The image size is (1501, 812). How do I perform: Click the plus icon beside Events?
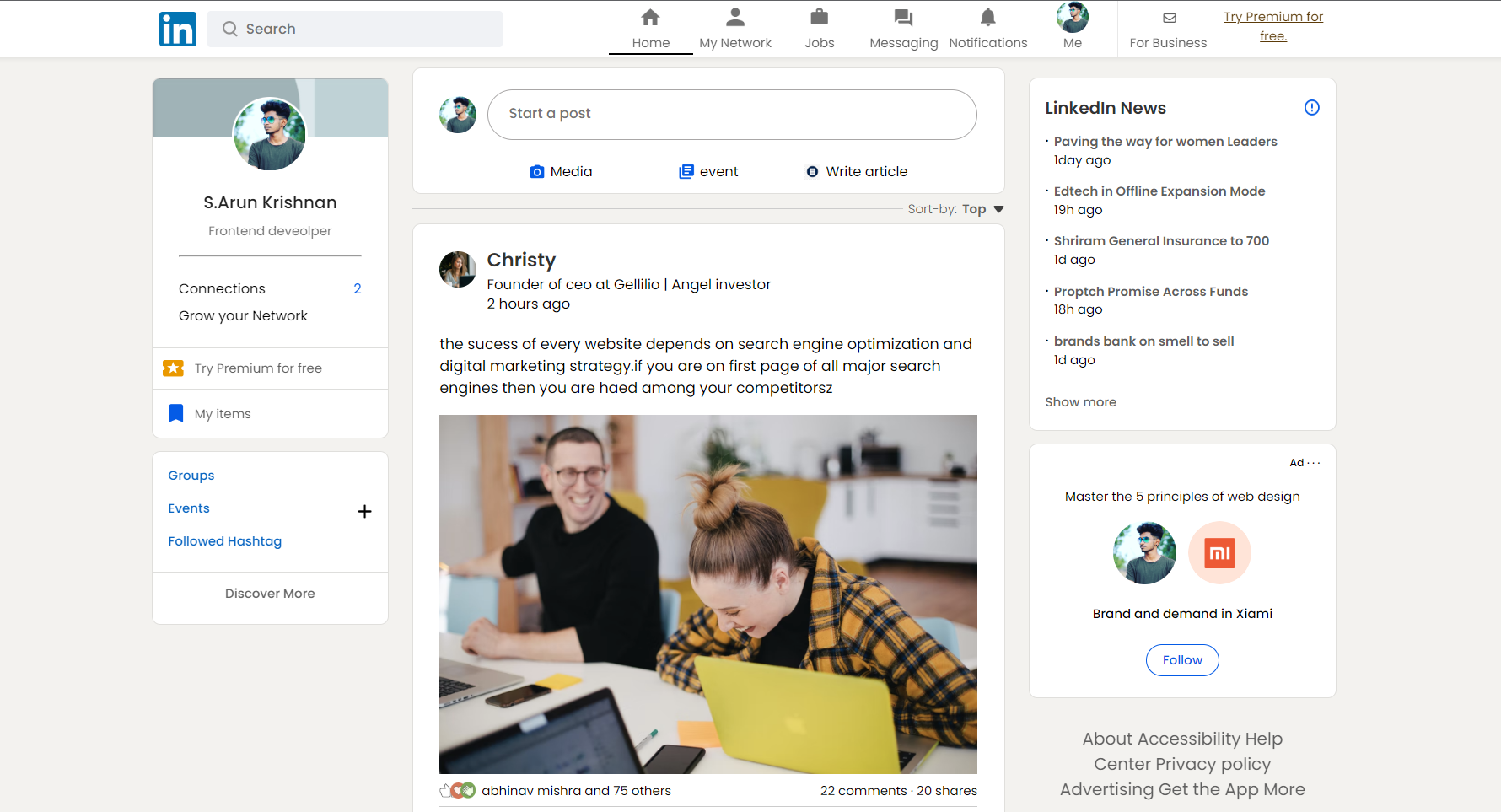point(364,511)
